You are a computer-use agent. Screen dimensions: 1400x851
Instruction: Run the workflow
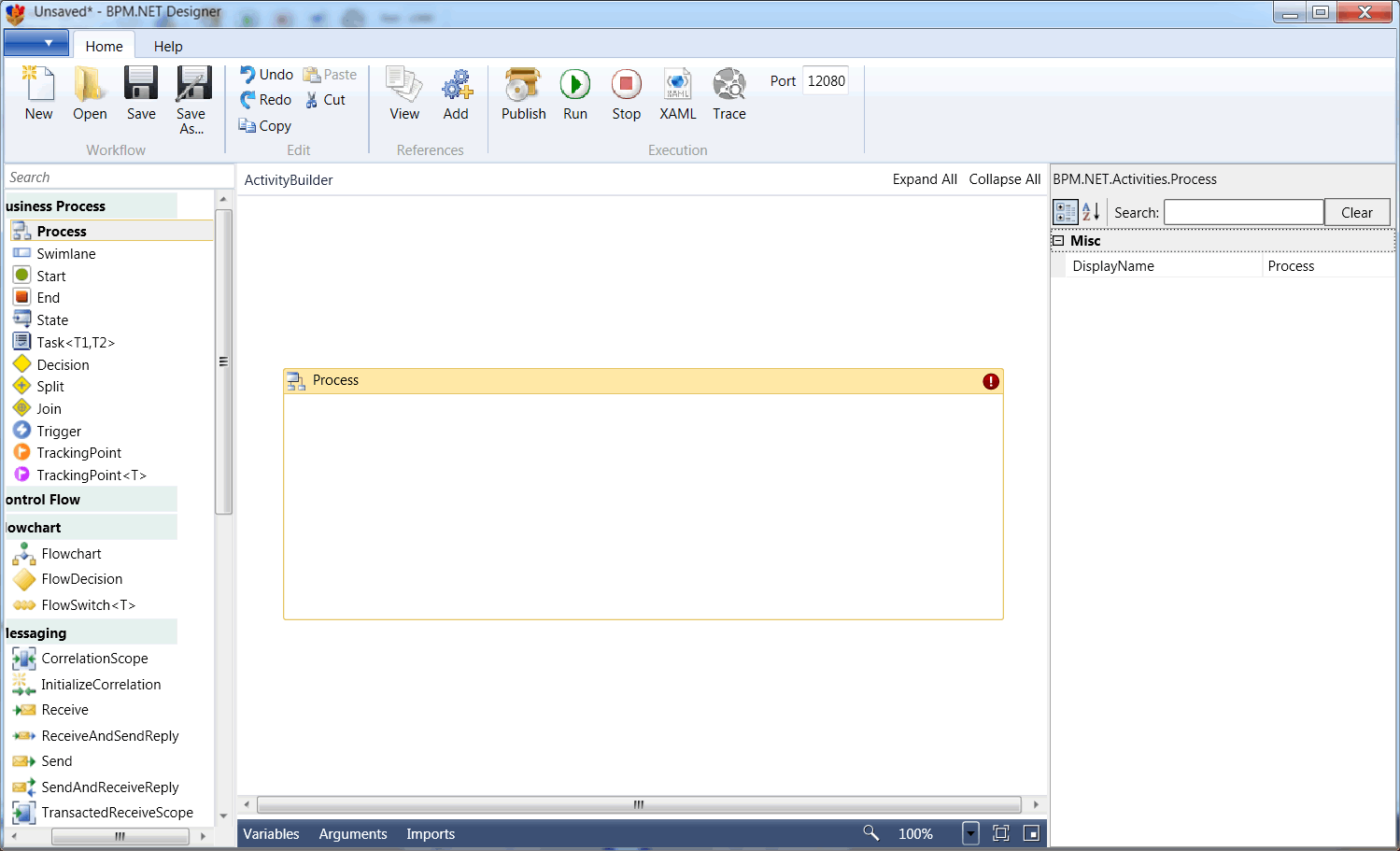point(575,93)
